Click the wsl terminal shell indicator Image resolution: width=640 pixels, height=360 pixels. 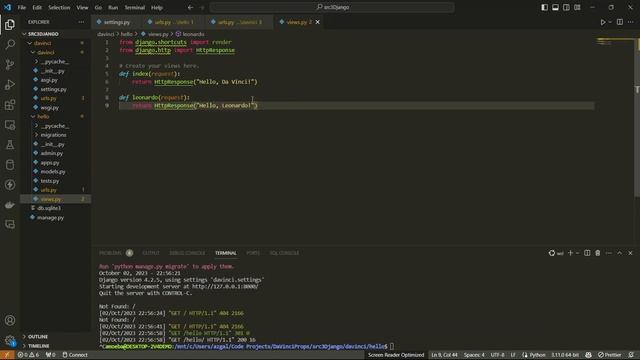(556, 253)
